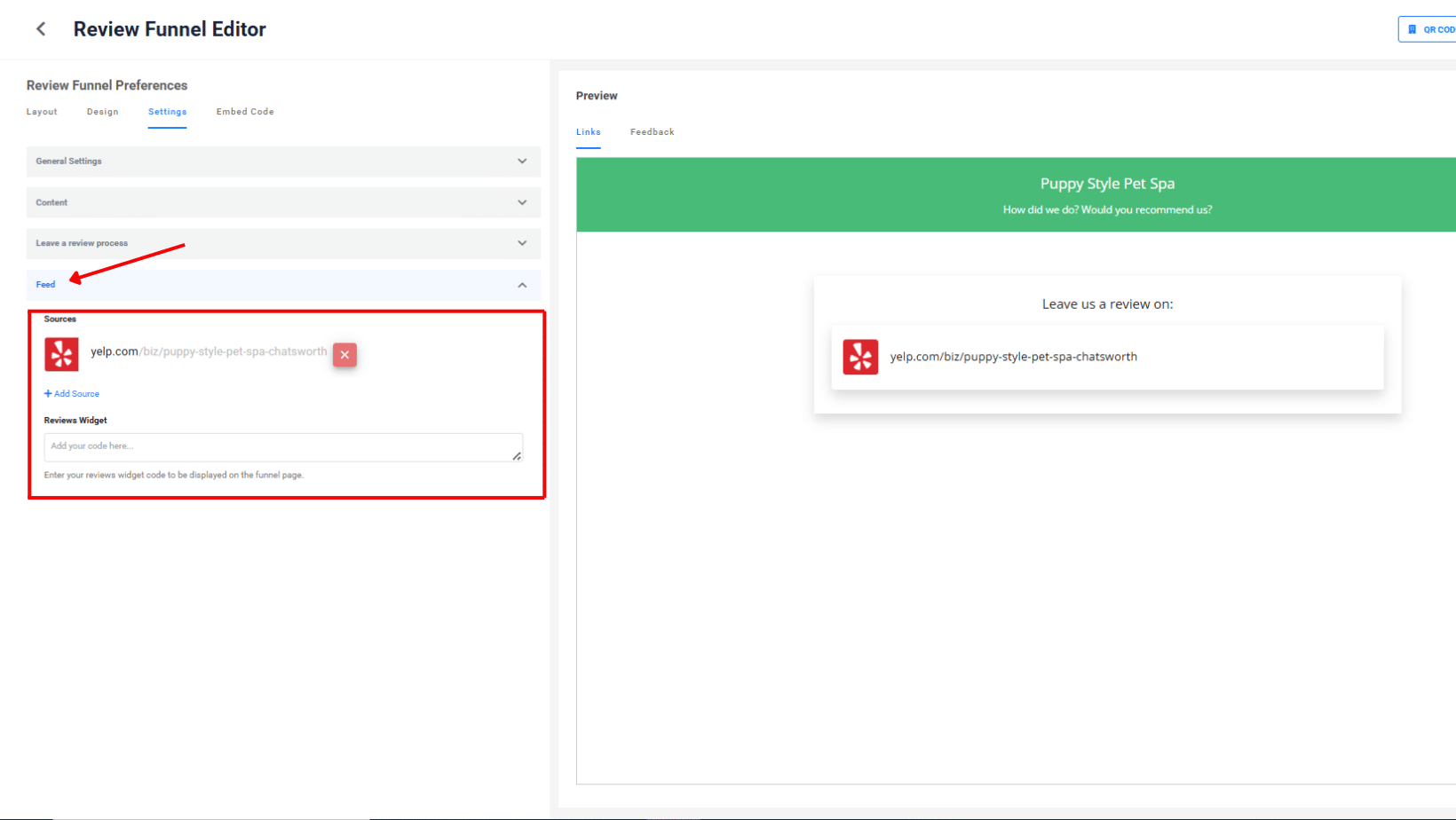Image resolution: width=1456 pixels, height=820 pixels.
Task: Expand the General Settings section
Action: click(283, 162)
